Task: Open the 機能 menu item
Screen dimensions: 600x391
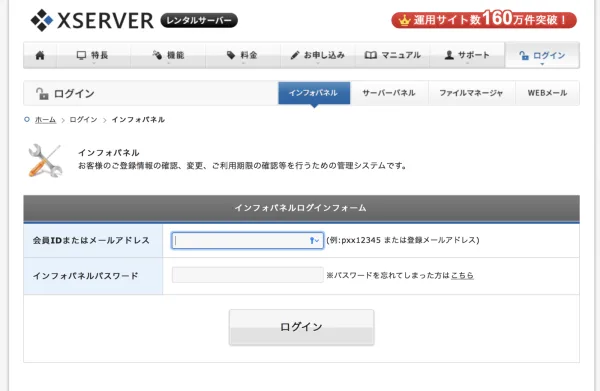Action: pos(168,55)
